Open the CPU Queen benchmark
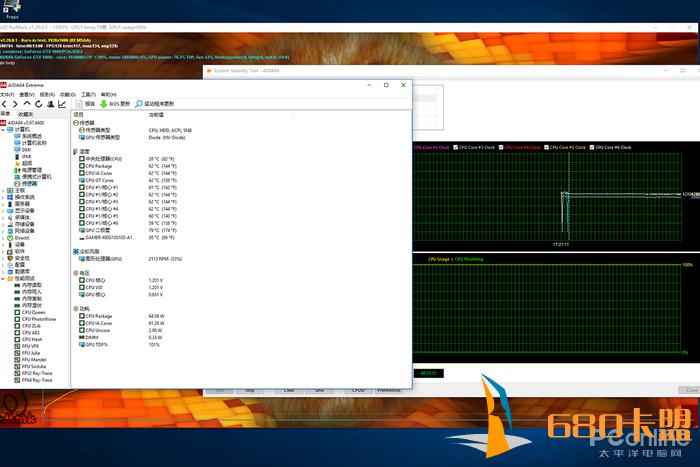Viewport: 700px width, 467px height. coord(30,313)
